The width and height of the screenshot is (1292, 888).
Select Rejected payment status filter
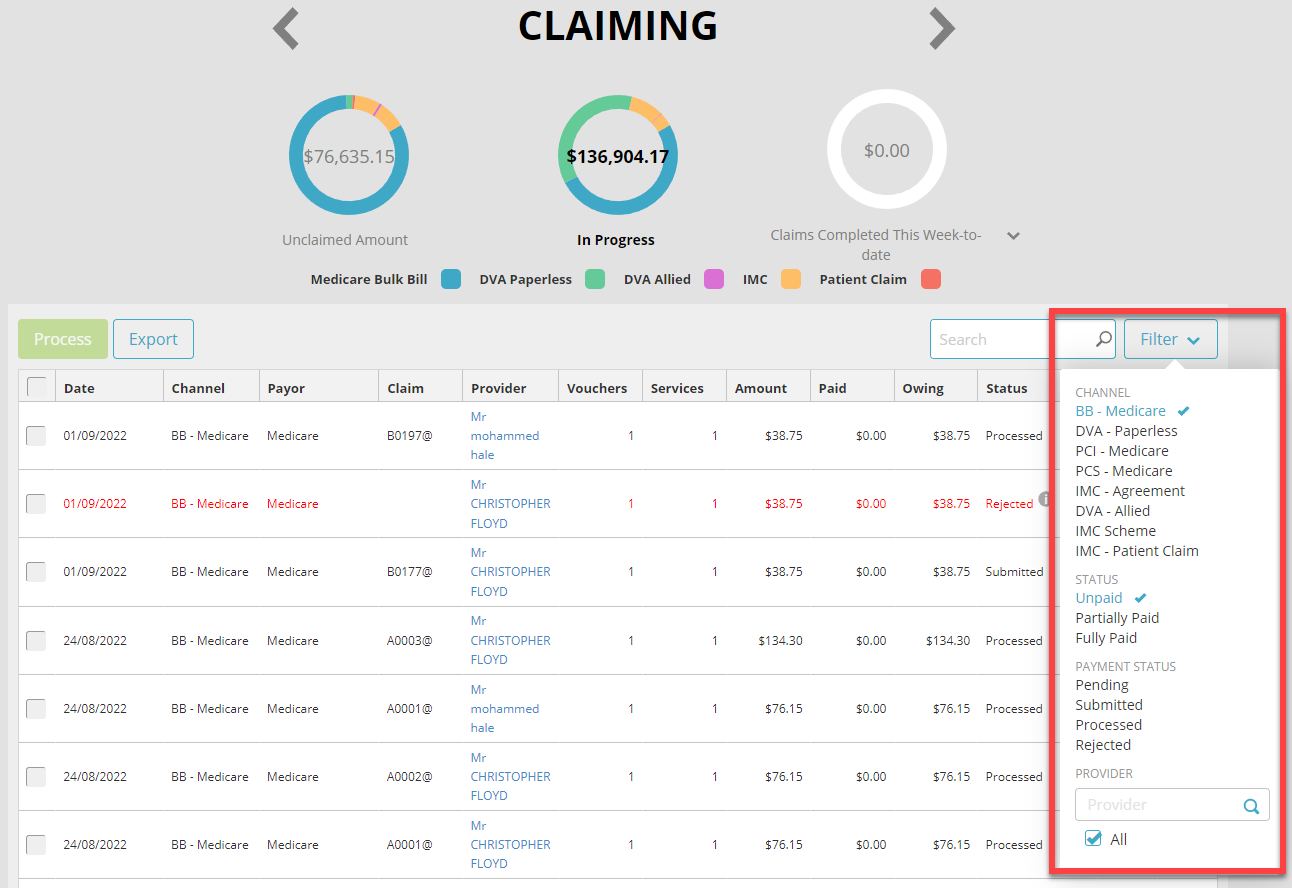coord(1104,745)
